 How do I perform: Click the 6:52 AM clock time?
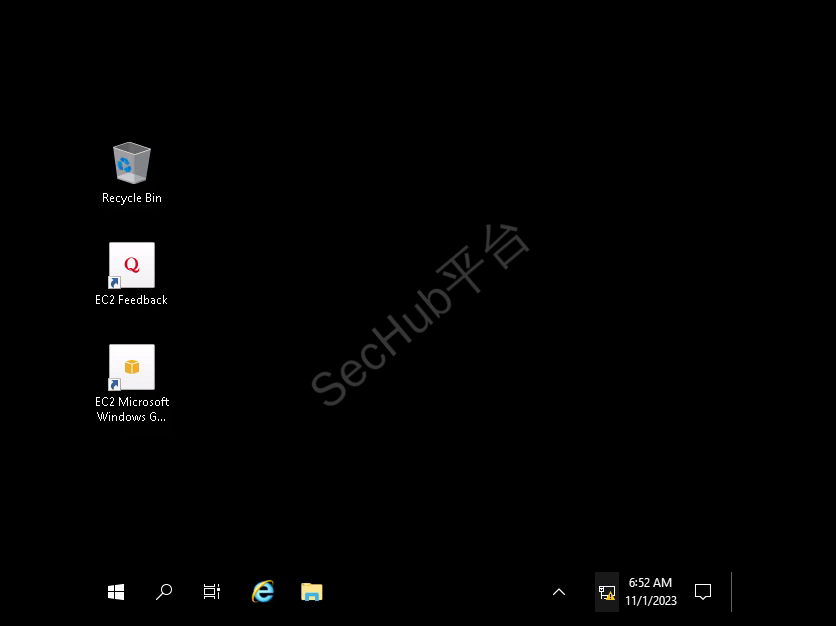click(x=650, y=583)
